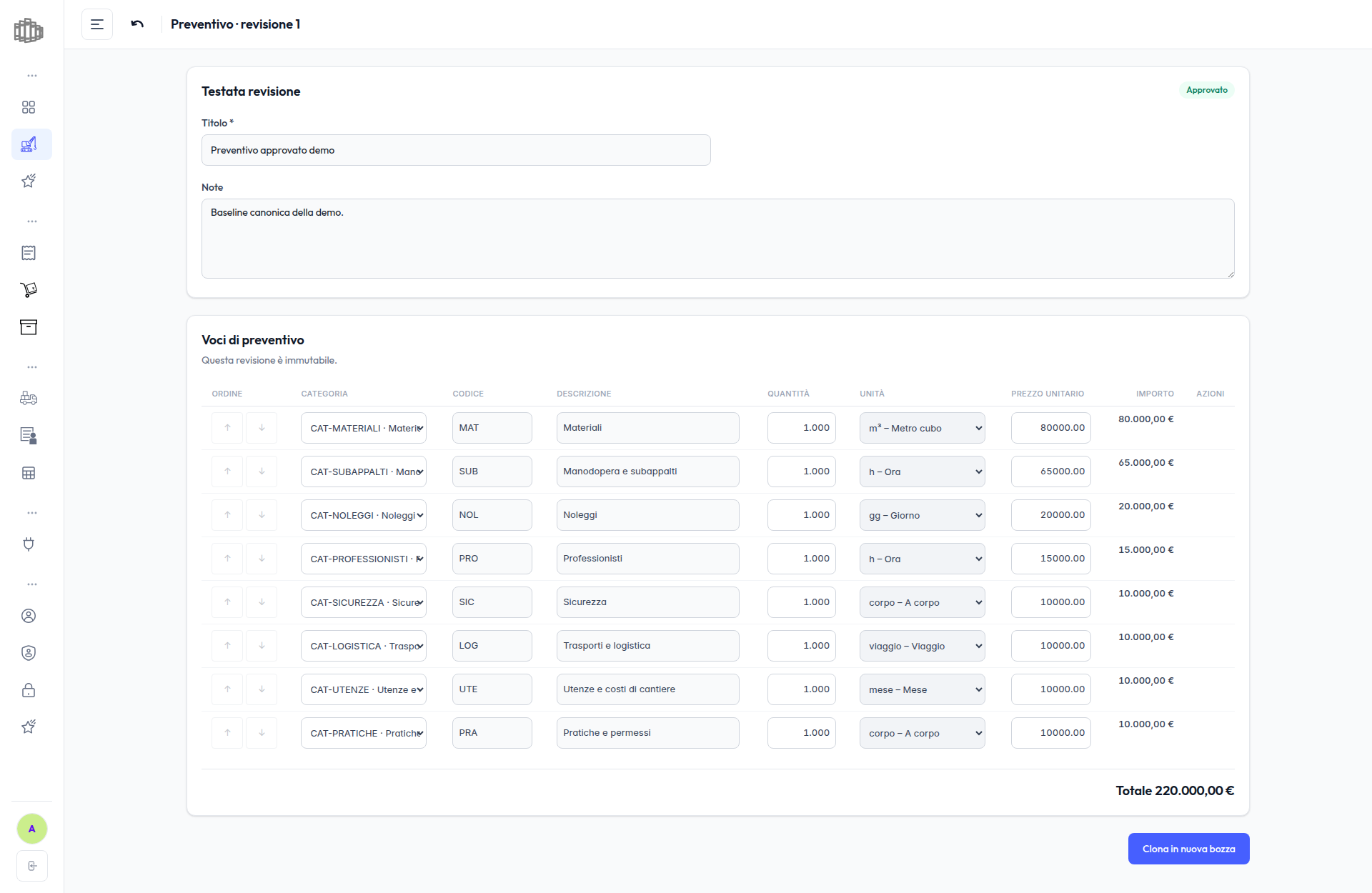This screenshot has height=893, width=1372.
Task: Open the bottom star sparkle sidebar icon
Action: click(29, 727)
